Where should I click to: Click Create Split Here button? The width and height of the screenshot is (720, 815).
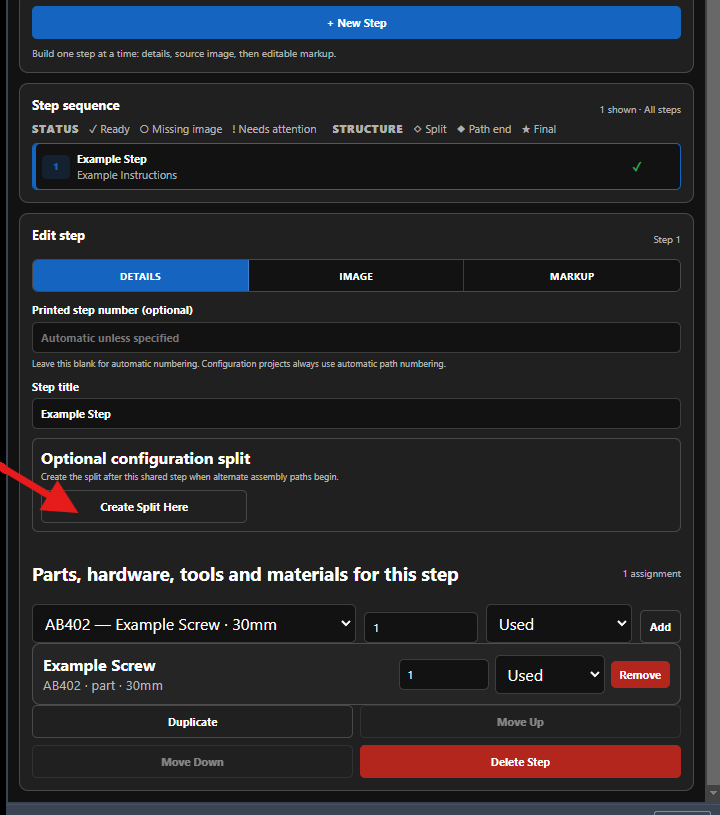coord(144,507)
